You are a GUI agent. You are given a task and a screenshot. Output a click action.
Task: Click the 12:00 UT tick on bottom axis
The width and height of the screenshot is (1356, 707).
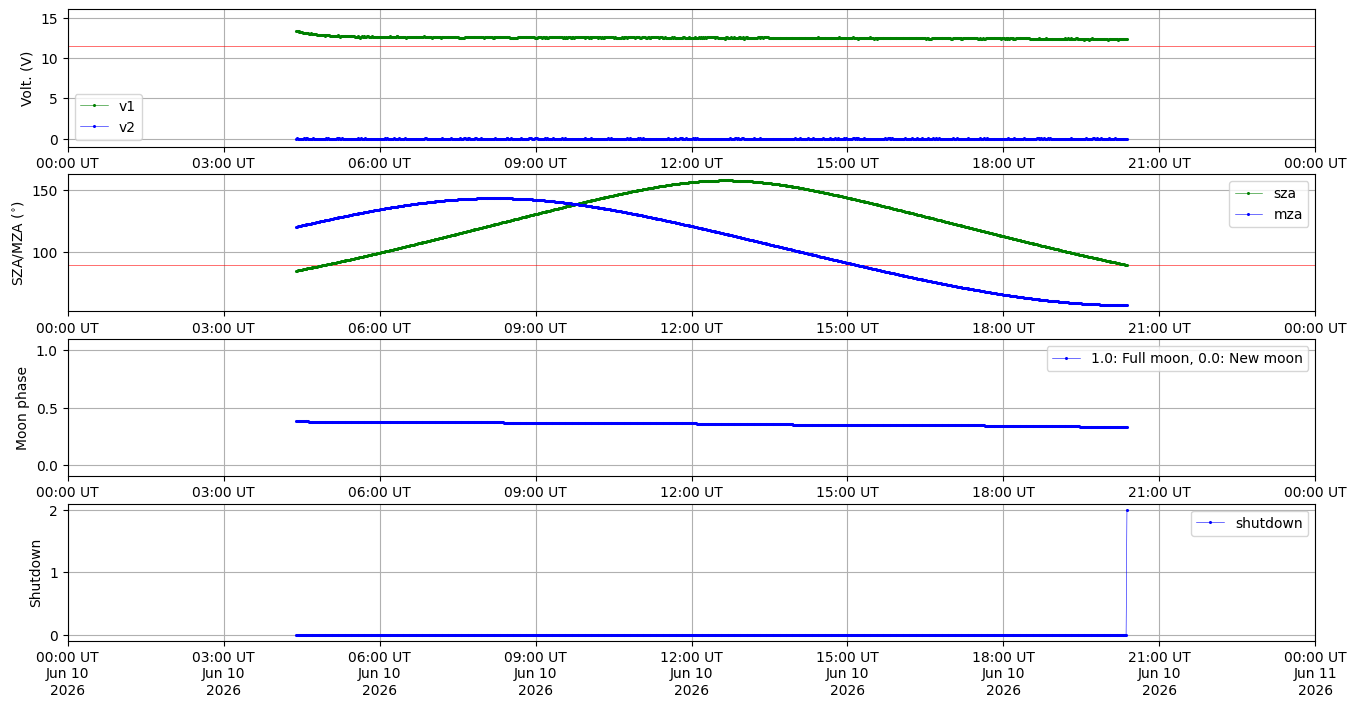pos(691,673)
